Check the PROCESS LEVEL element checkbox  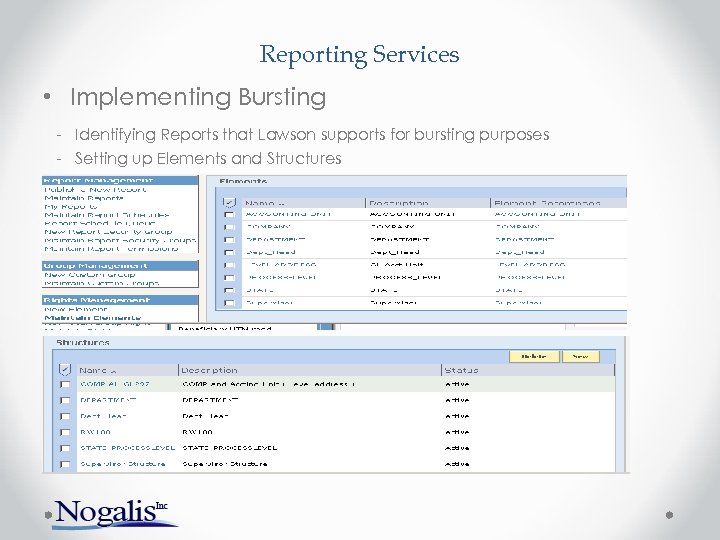[x=229, y=278]
